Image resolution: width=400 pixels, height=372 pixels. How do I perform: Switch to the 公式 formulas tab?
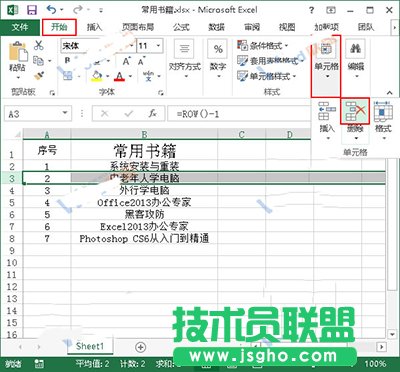(181, 27)
